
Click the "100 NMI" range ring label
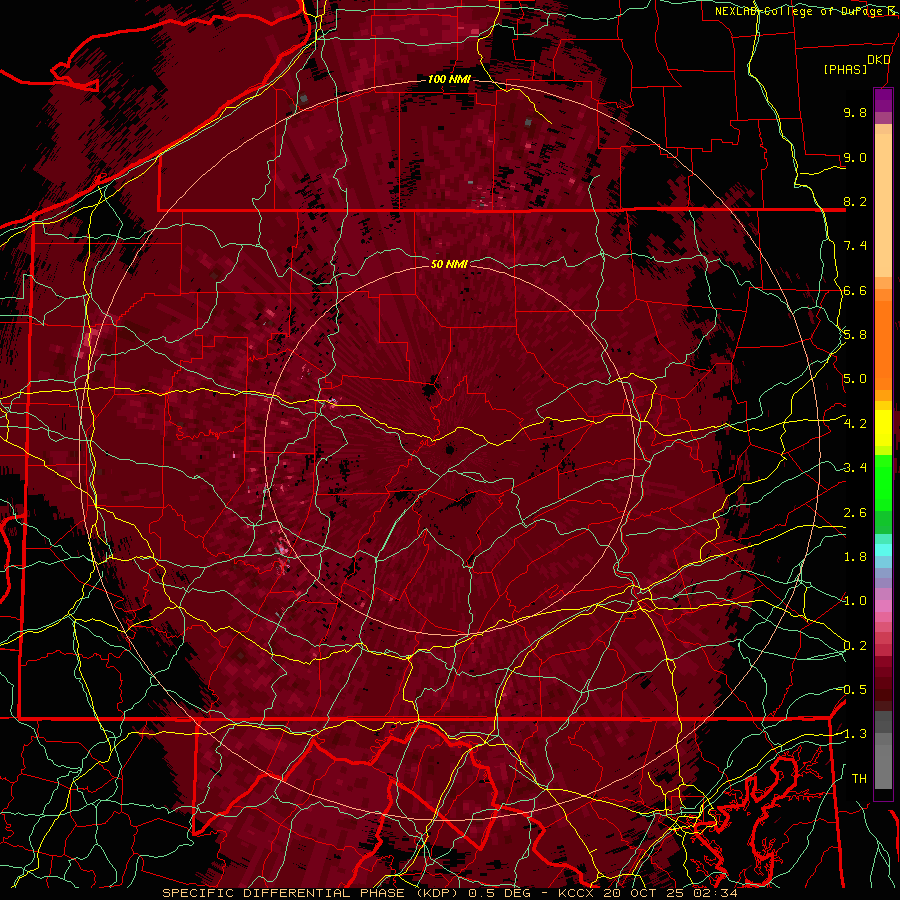point(449,79)
